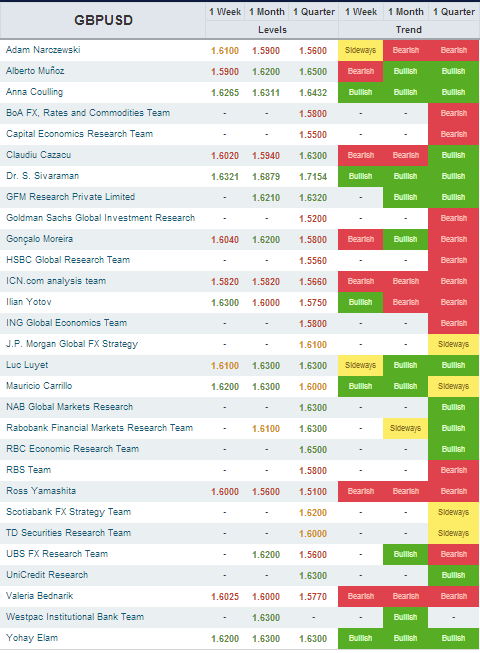
Task: Select Luc Luyet's Sideways week trend
Action: click(x=361, y=365)
